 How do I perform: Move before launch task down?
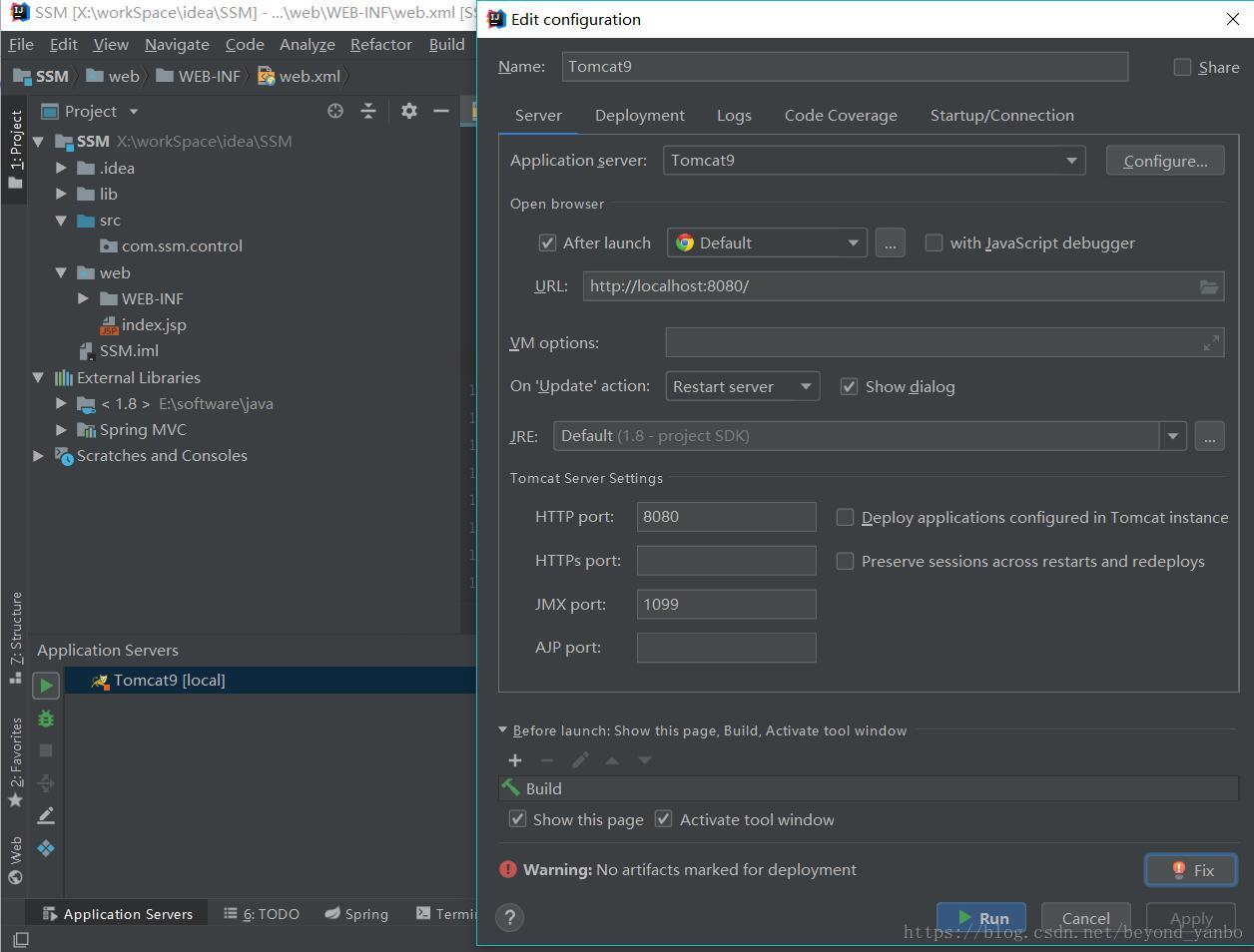pos(645,760)
